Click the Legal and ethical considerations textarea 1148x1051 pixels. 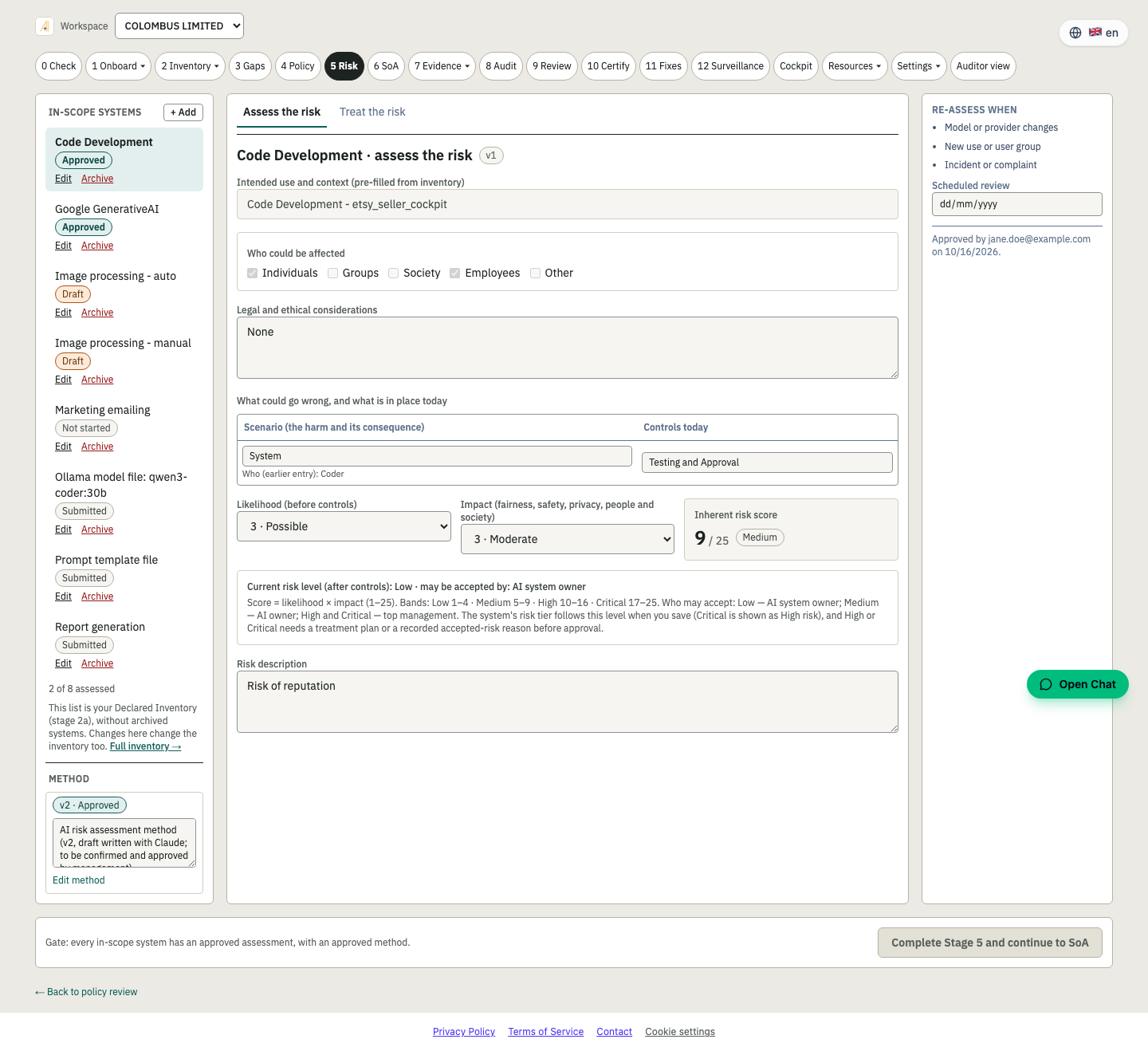[568, 348]
